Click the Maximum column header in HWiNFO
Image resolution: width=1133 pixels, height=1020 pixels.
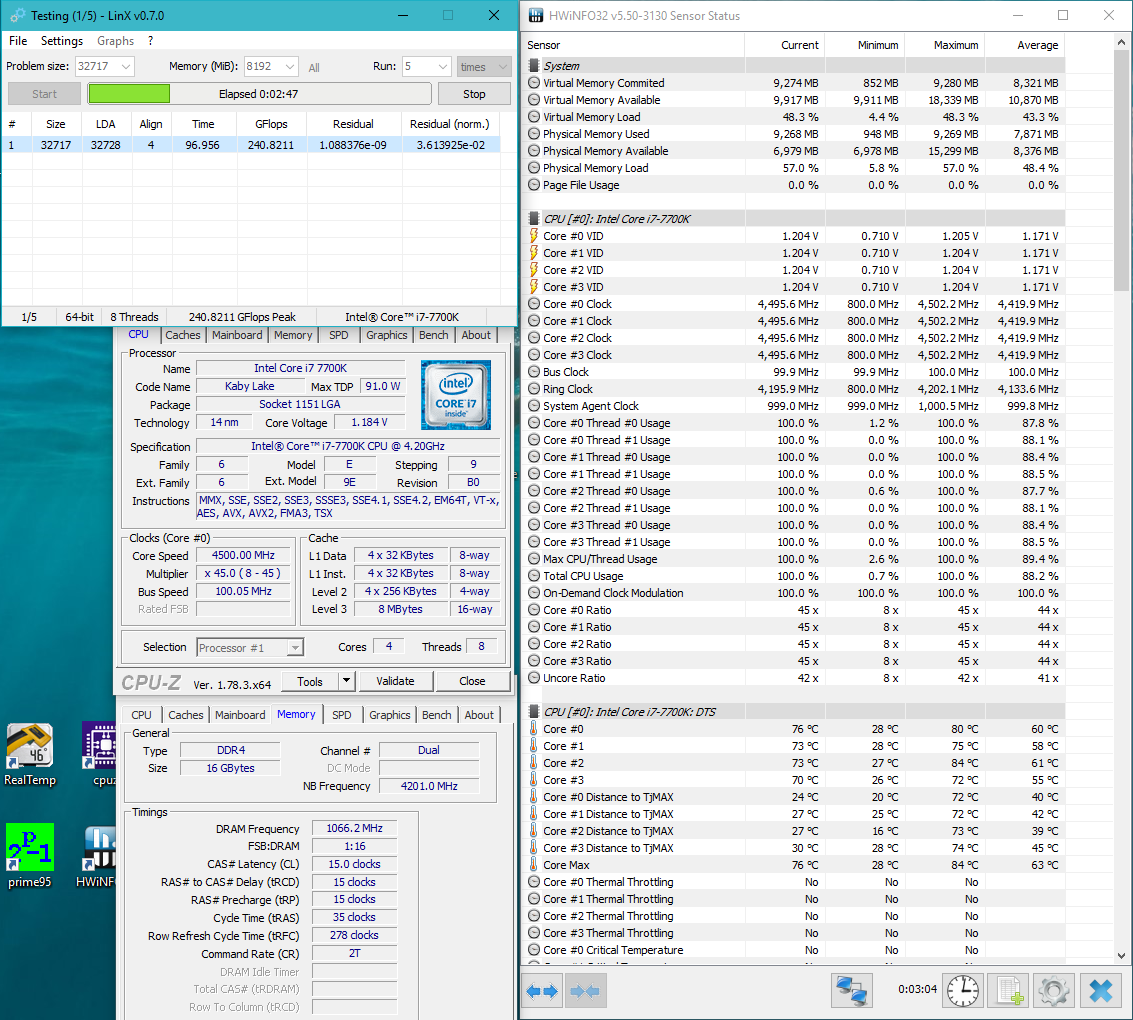tap(945, 45)
